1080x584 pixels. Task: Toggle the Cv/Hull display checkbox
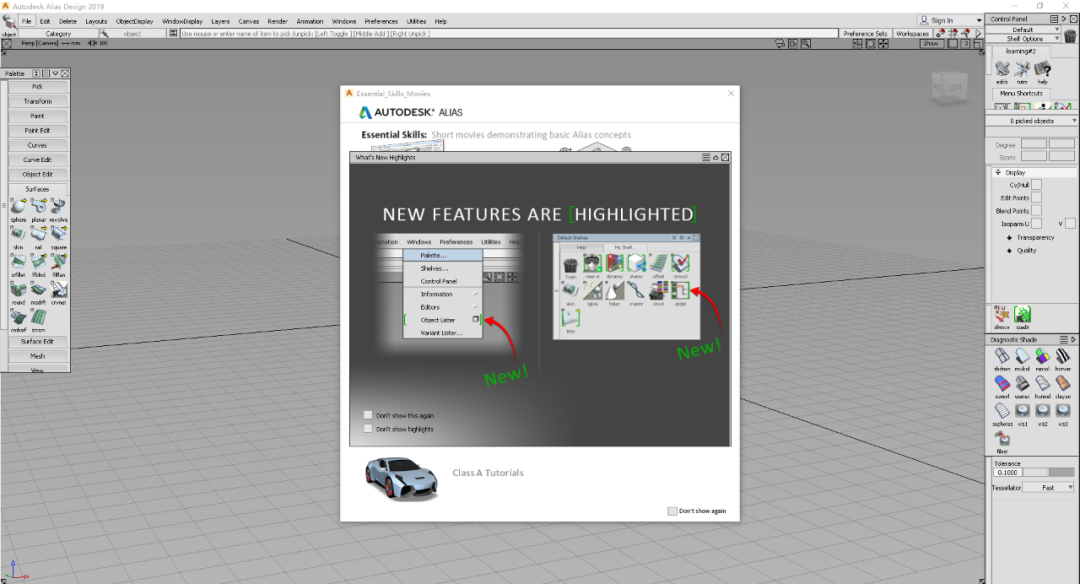click(1037, 185)
